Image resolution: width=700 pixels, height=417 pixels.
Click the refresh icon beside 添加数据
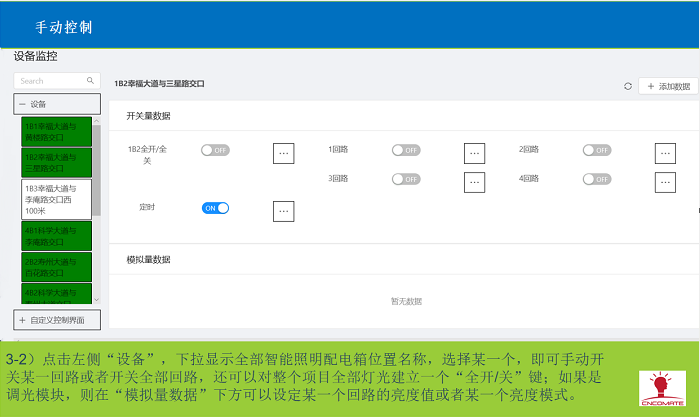pyautogui.click(x=628, y=87)
